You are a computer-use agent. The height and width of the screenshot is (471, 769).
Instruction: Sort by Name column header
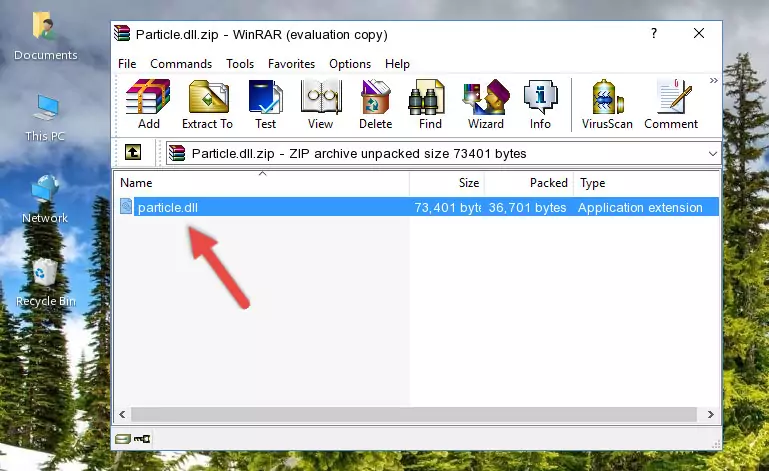point(262,183)
